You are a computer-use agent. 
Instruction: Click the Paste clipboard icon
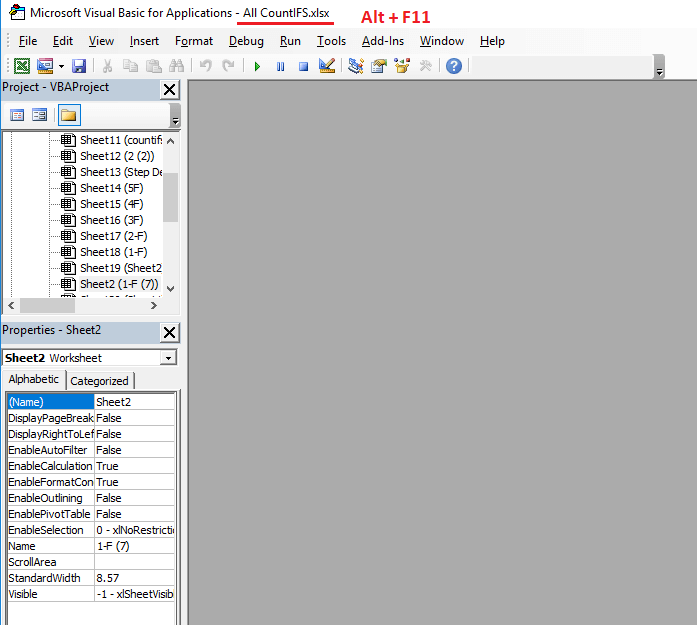(154, 66)
